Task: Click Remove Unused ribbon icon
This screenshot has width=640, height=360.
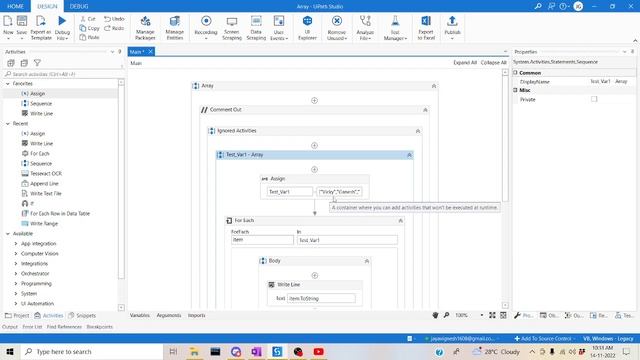Action: [x=337, y=21]
